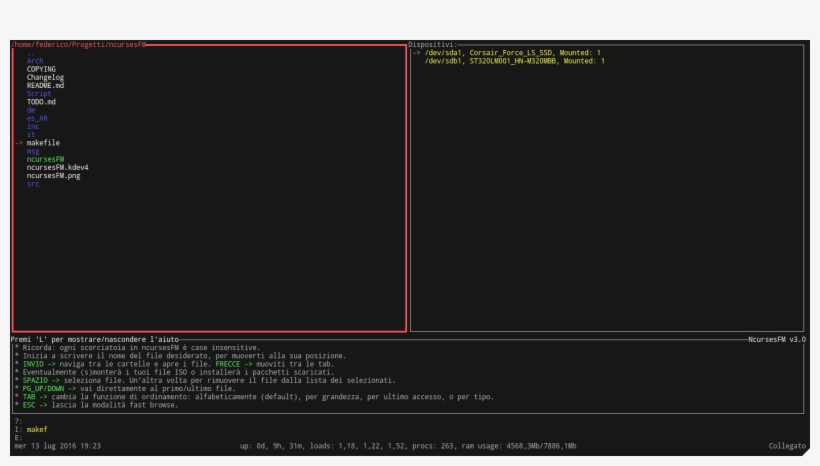
Task: Select the green ncursesFM executable
Action: (45, 159)
